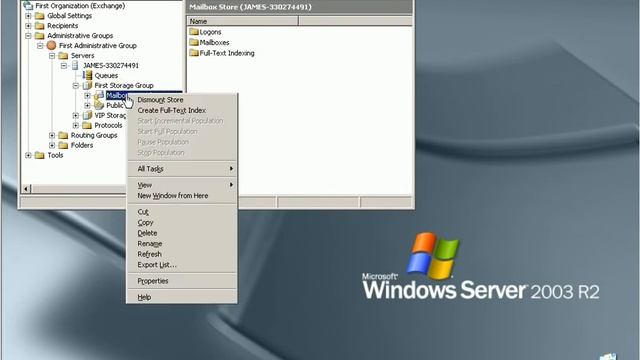Choose Dismount Store from context menu
Screen dimensions: 640x360
[182, 100]
